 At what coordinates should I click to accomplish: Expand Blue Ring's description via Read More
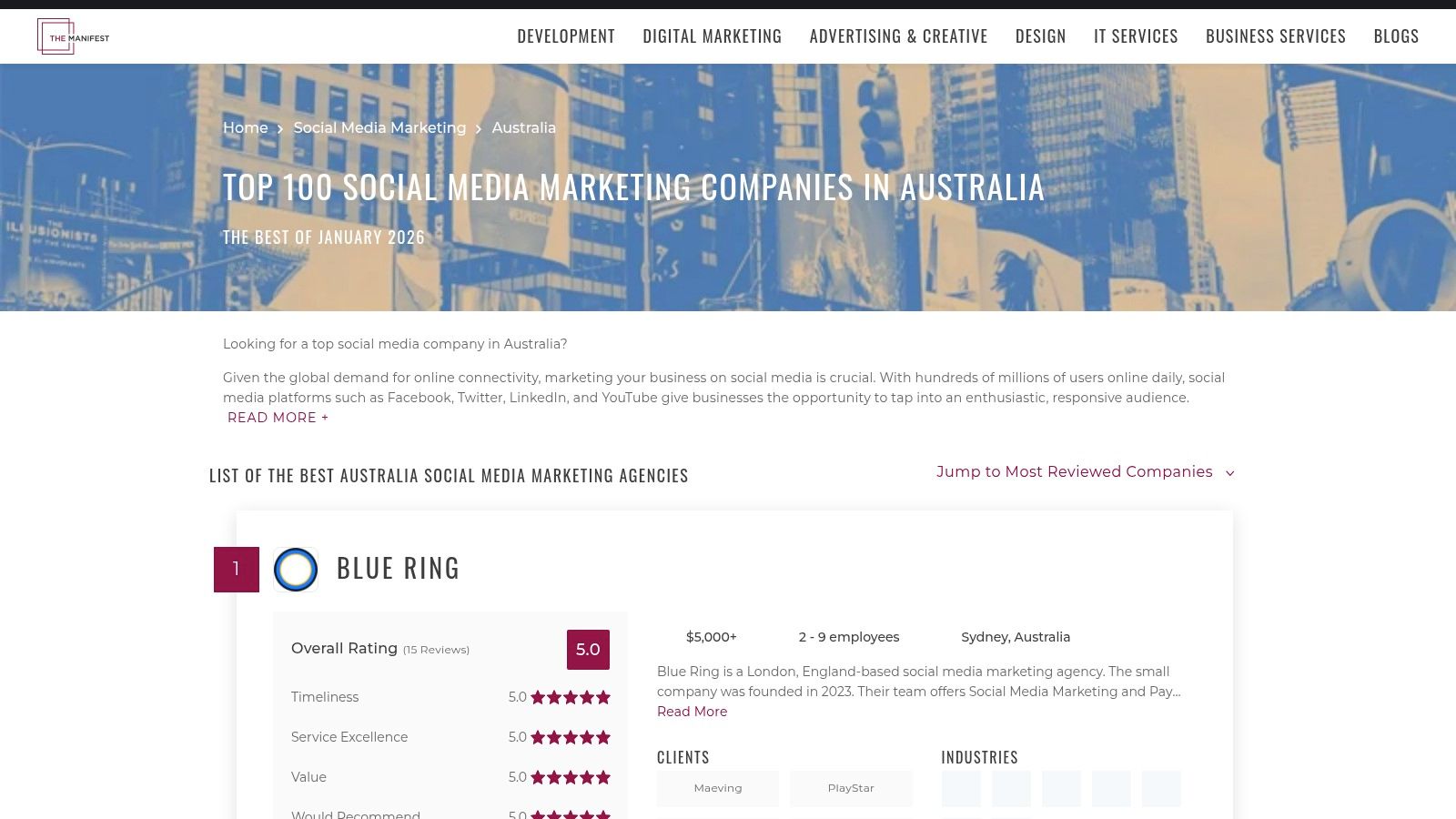[692, 712]
